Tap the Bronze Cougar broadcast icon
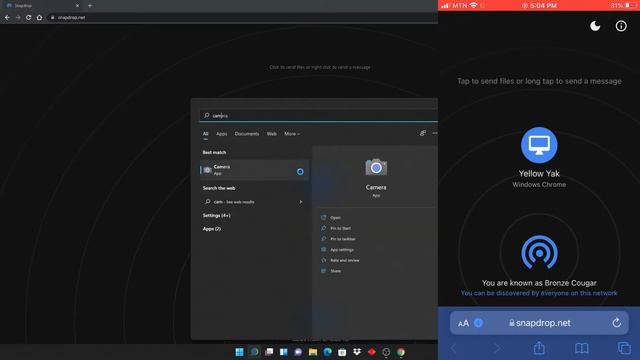Image resolution: width=640 pixels, height=360 pixels. (x=539, y=252)
